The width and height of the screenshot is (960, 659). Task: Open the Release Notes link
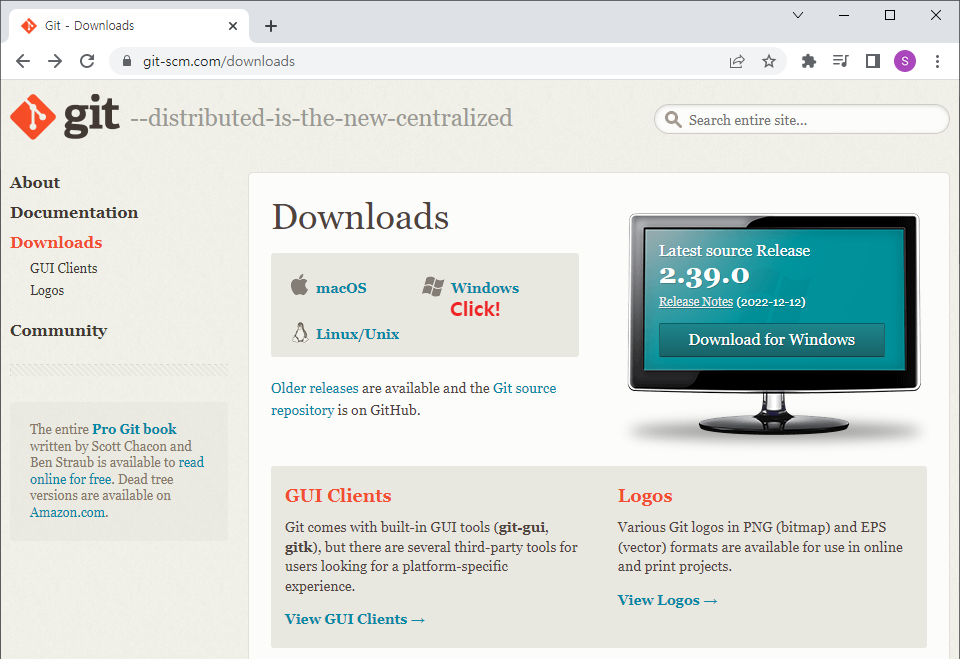click(x=696, y=301)
